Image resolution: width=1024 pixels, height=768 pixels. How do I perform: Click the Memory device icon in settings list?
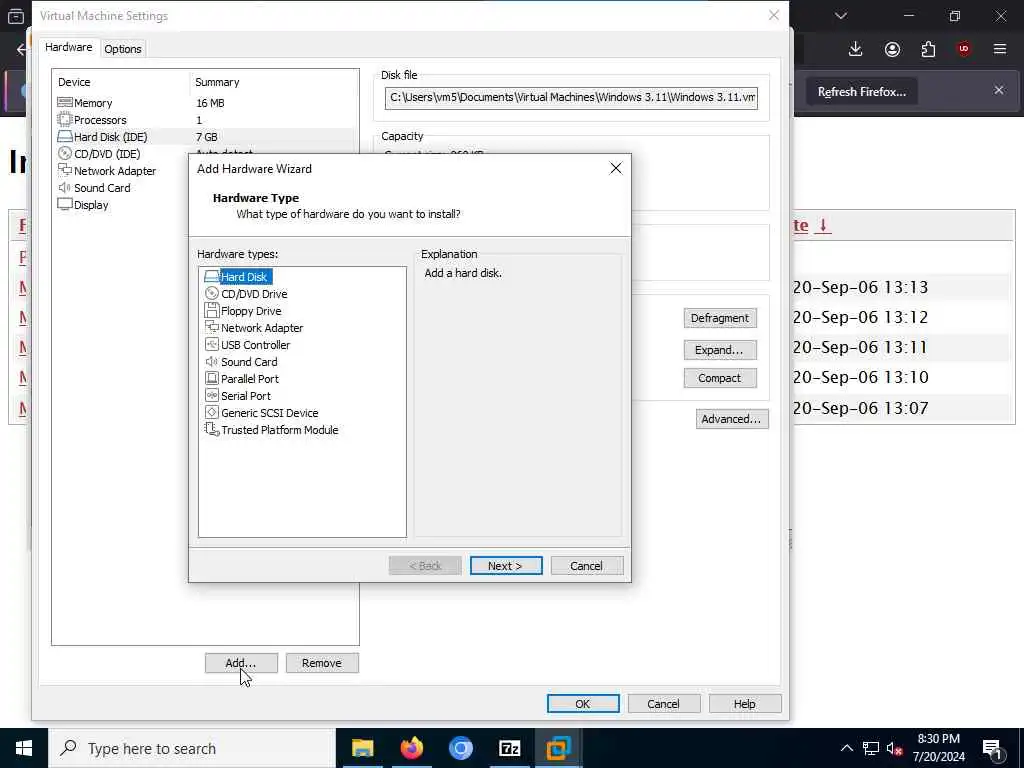pyautogui.click(x=65, y=103)
